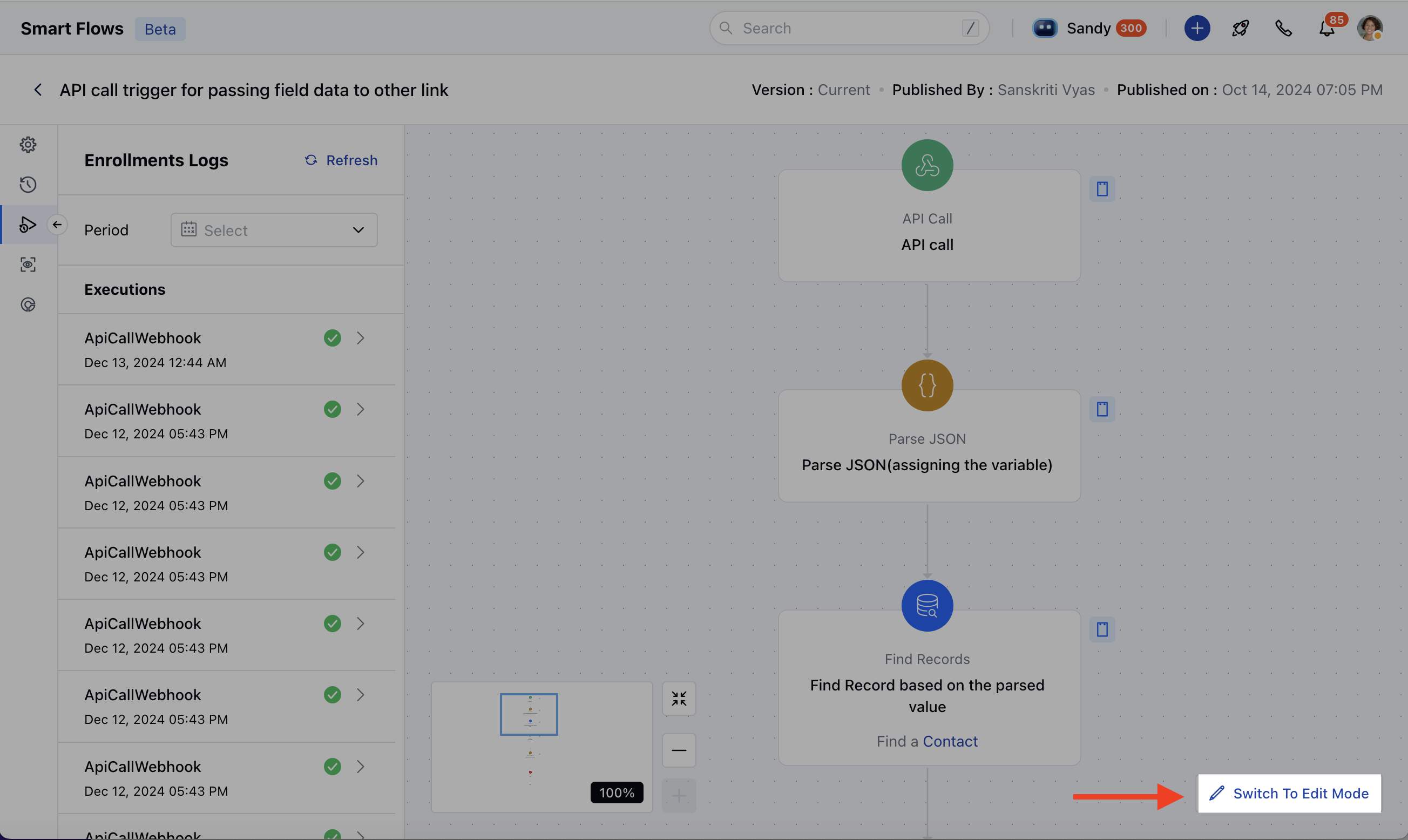This screenshot has width=1408, height=840.
Task: Open notifications bell with 85 badge
Action: (1327, 28)
